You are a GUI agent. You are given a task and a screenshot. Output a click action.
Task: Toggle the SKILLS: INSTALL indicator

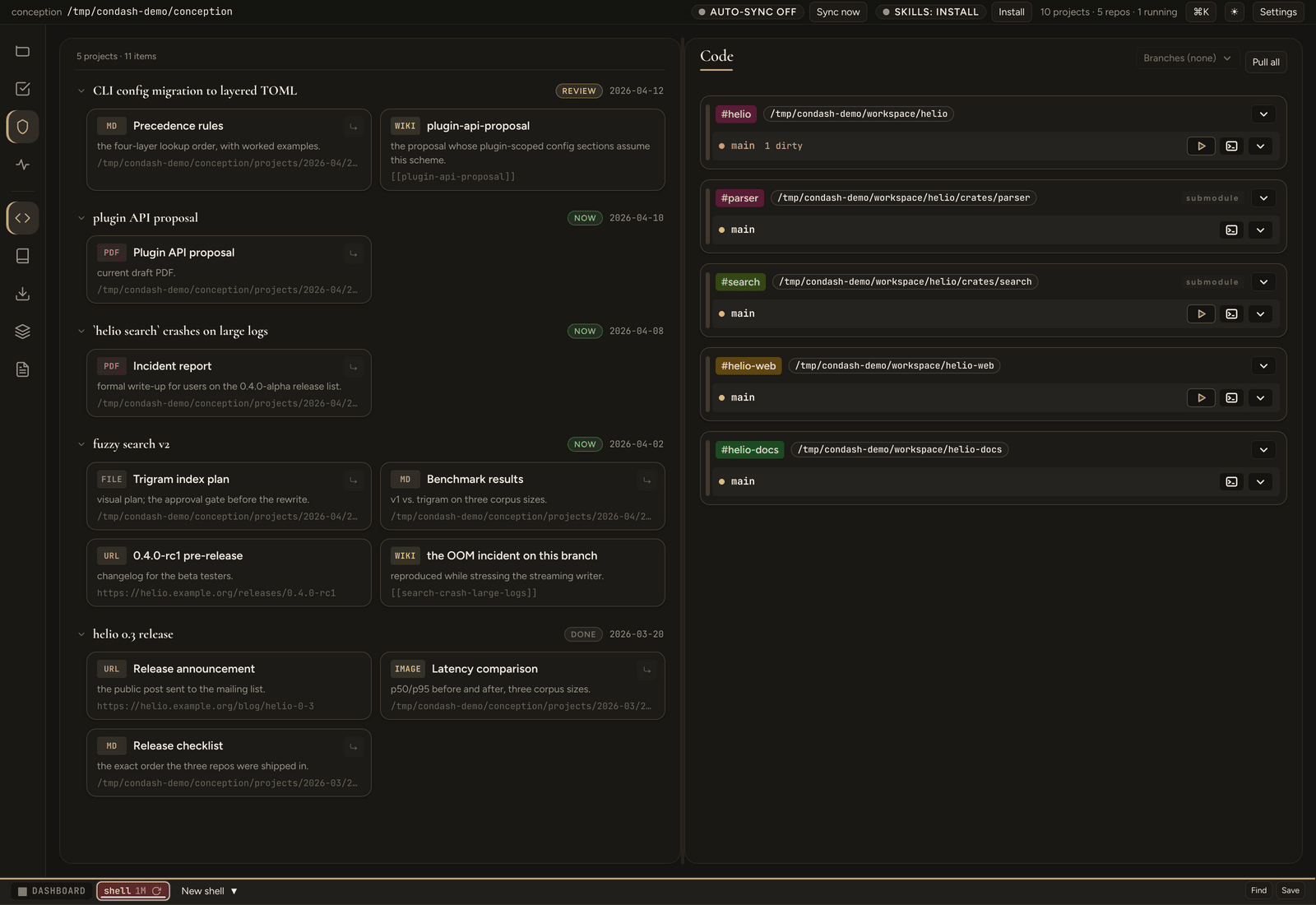pos(930,12)
